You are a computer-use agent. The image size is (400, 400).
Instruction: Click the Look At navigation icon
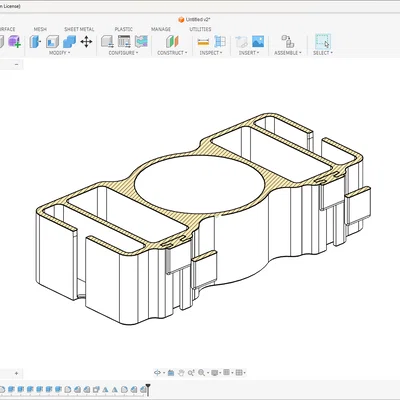(171, 373)
